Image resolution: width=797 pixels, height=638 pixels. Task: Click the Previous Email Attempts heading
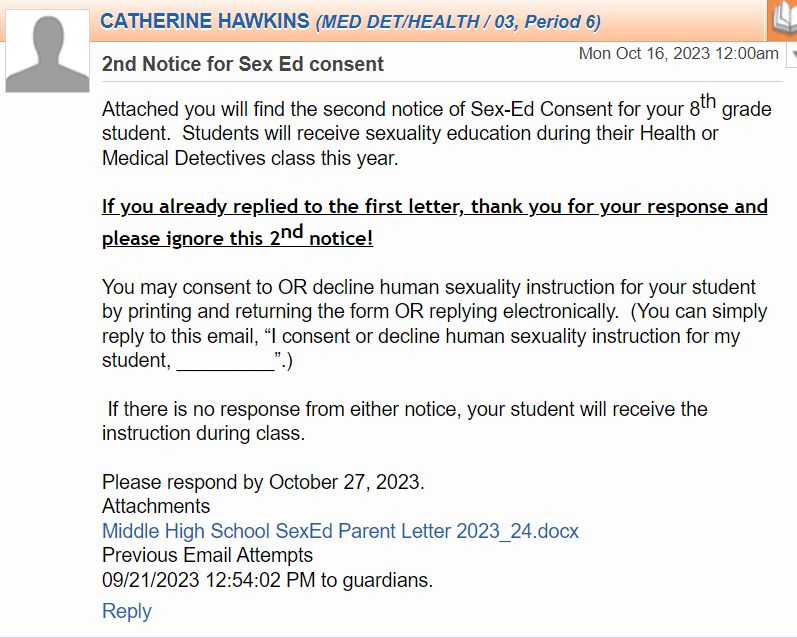[207, 555]
